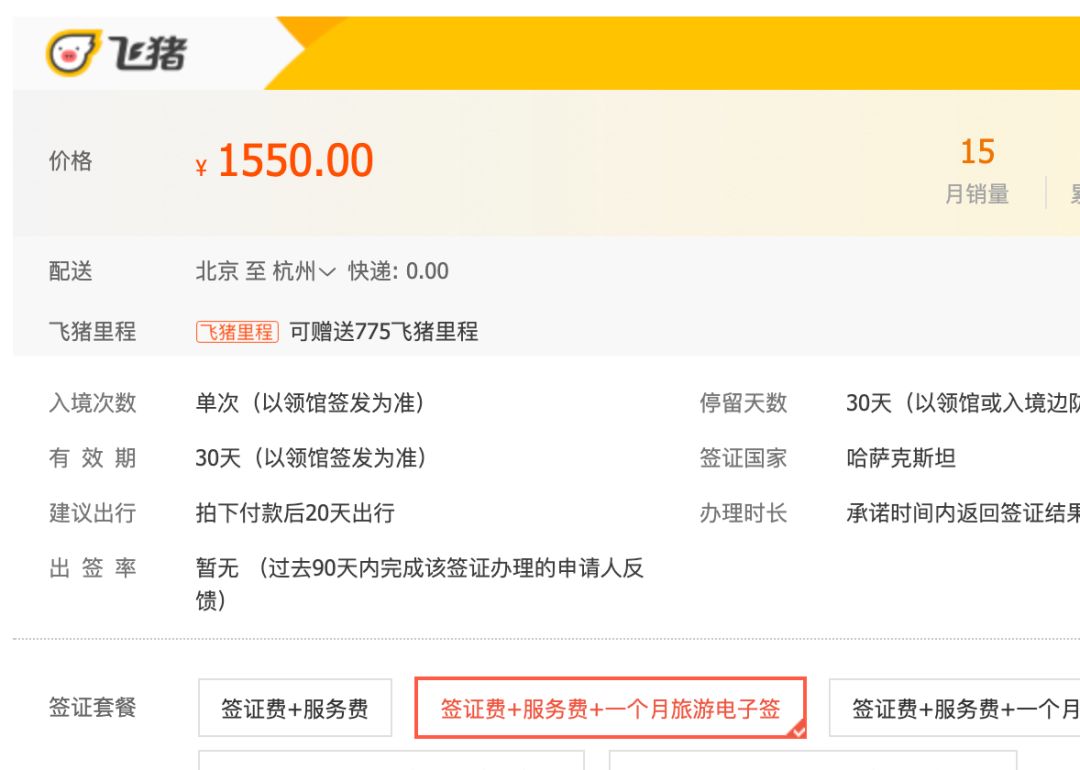Select the lower-left package option below 签证费+服务费
The height and width of the screenshot is (770, 1080).
click(x=391, y=760)
